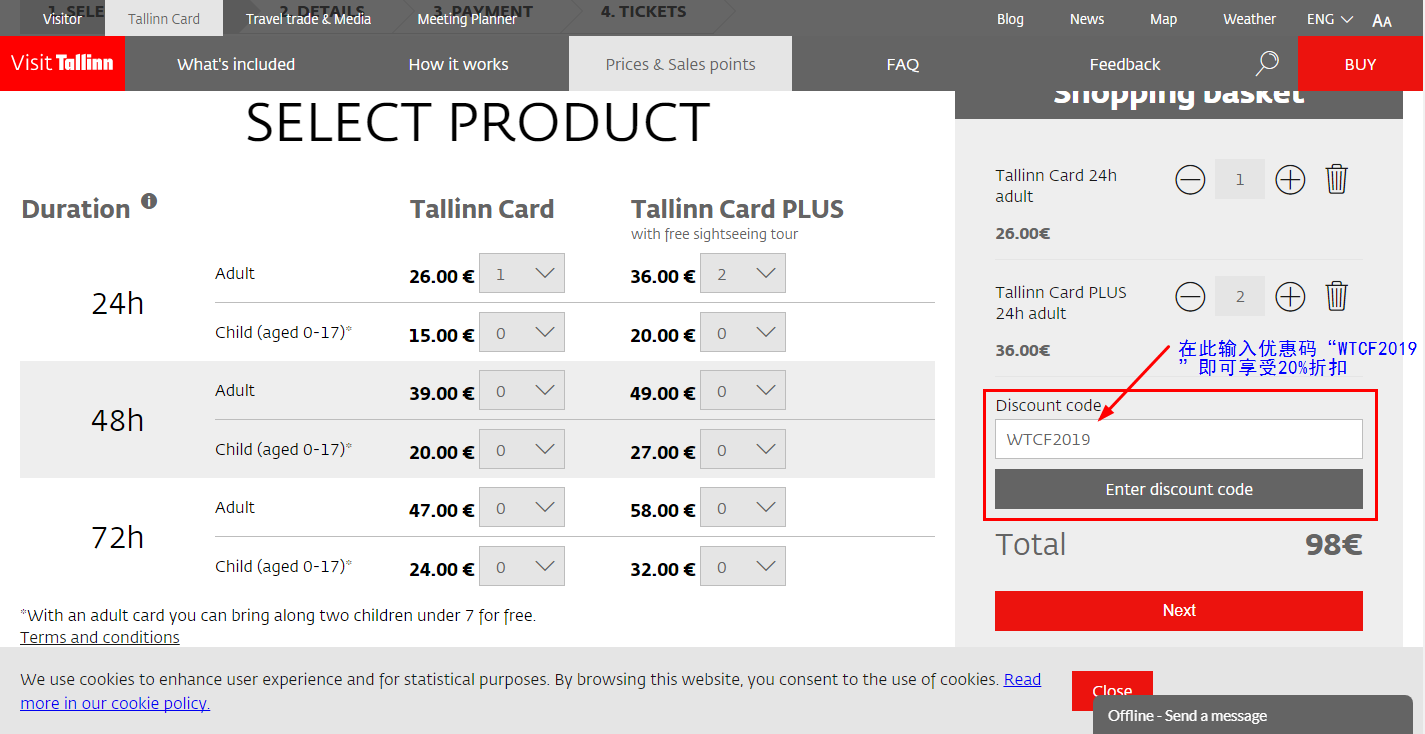Image resolution: width=1425 pixels, height=734 pixels.
Task: Click the SELECT PRODUCT heading
Action: 477,123
